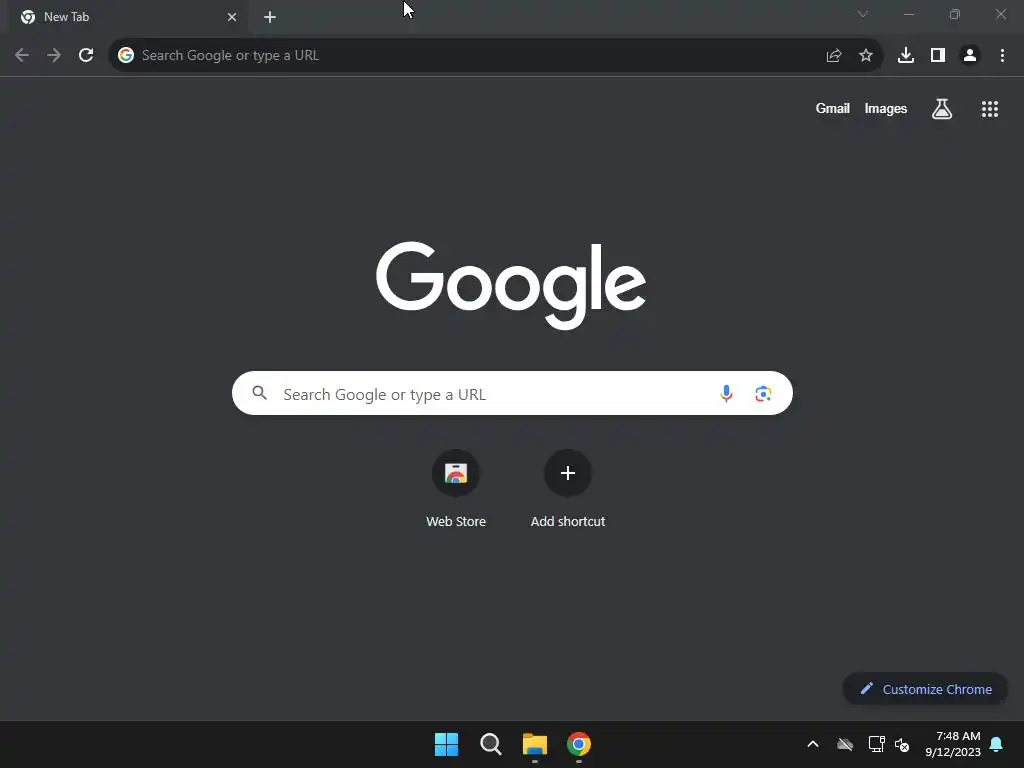Viewport: 1024px width, 768px height.
Task: Click the forward navigation arrow
Action: (x=54, y=56)
